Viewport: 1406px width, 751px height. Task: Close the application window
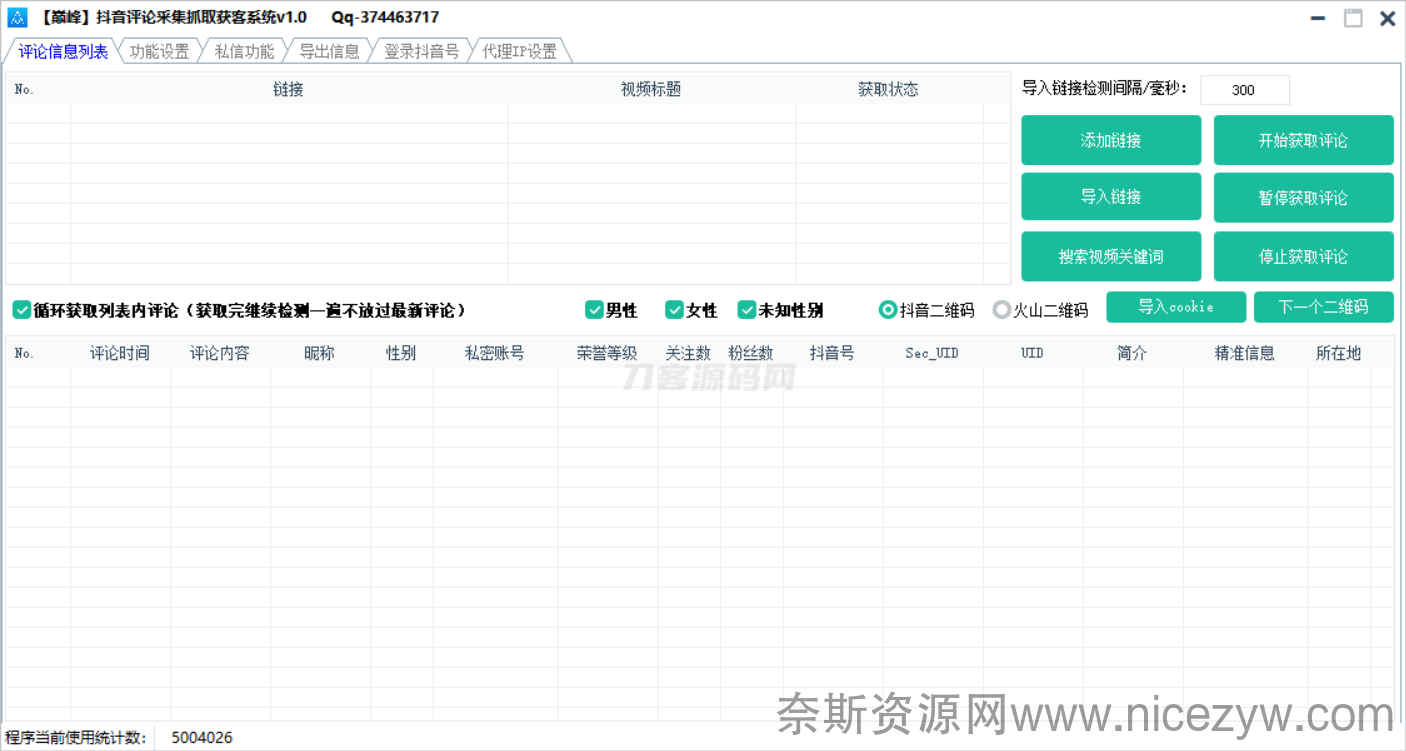point(1387,18)
